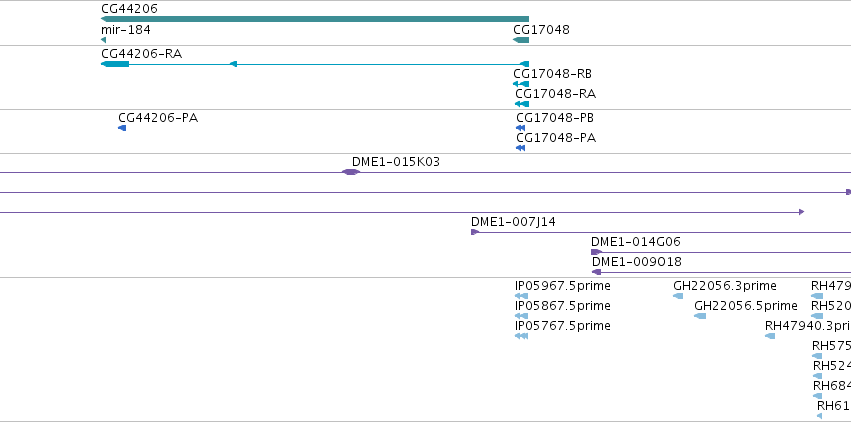The image size is (851, 422).
Task: Select the GH22056.5prime EST glyph
Action: tap(700, 316)
